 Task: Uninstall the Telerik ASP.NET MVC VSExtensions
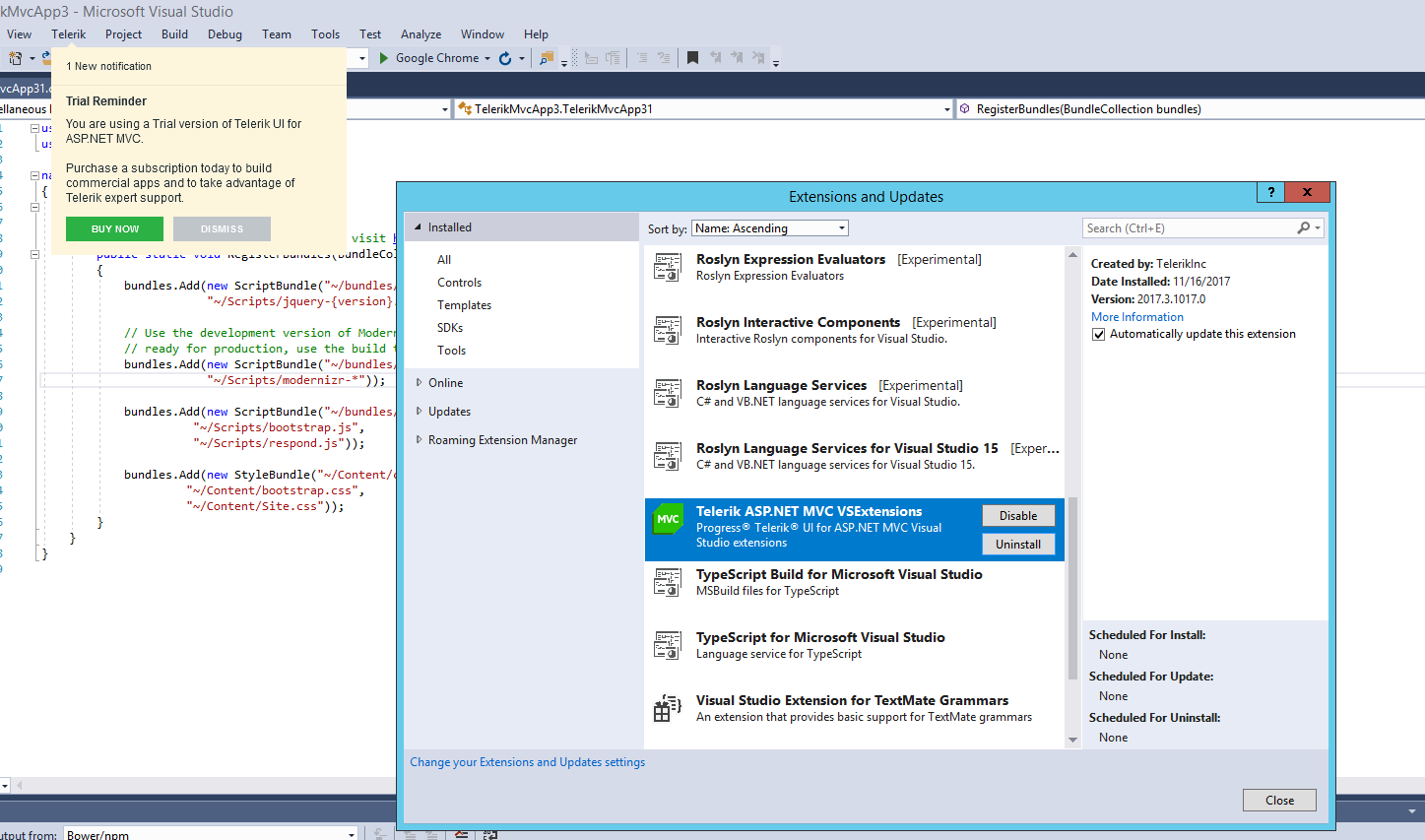[1018, 545]
